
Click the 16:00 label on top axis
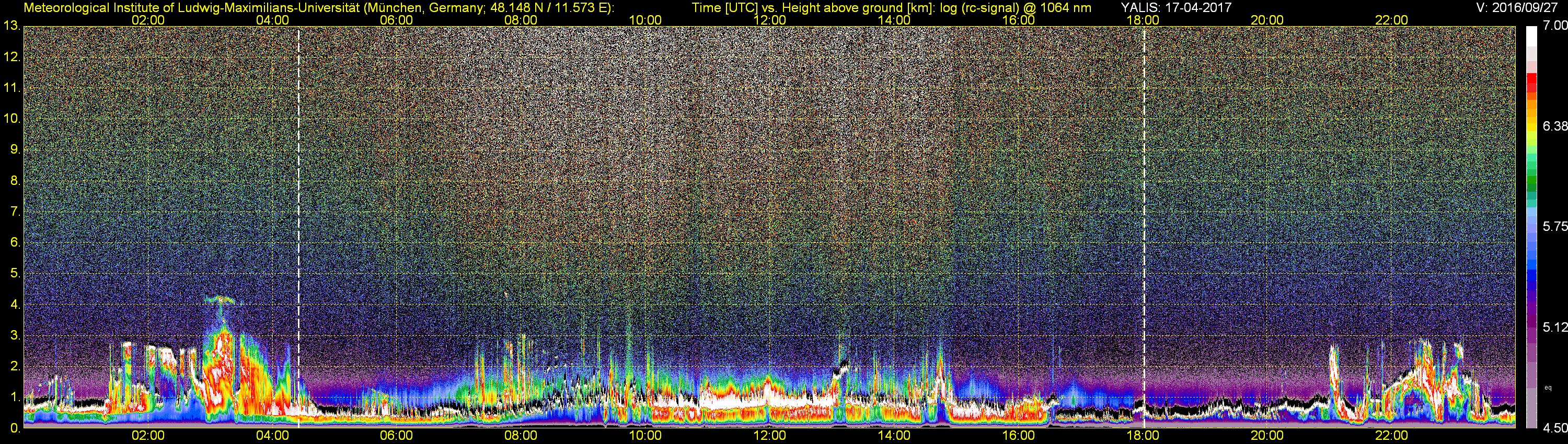click(x=1018, y=20)
